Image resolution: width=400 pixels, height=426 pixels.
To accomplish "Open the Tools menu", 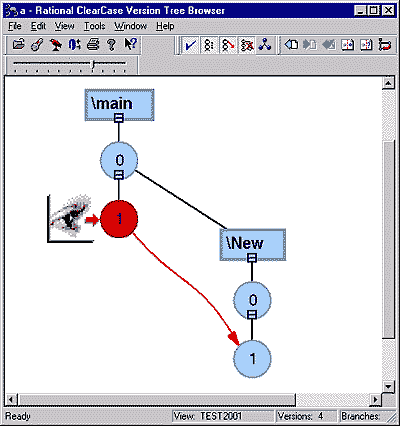I will (x=94, y=26).
